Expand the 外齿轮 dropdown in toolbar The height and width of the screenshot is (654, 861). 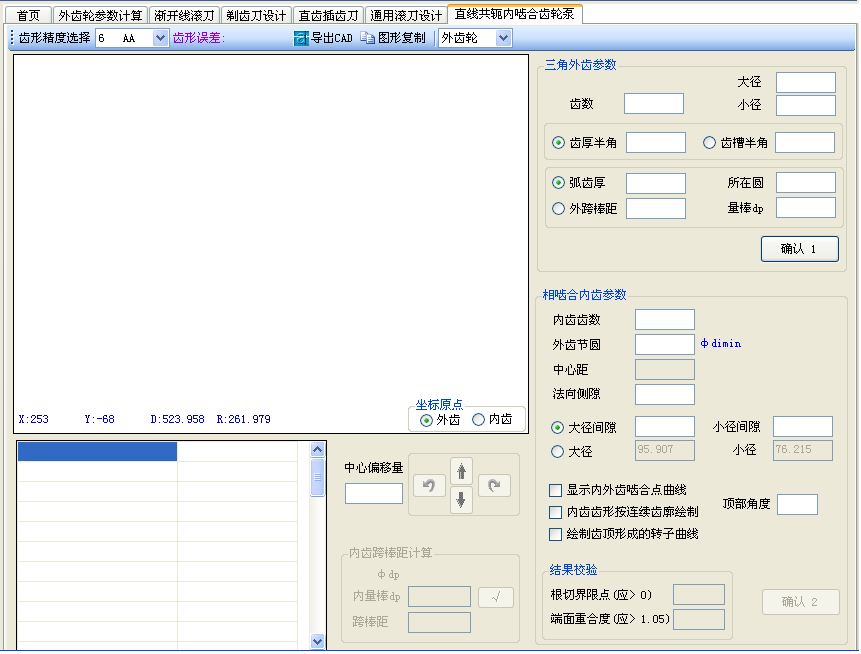pyautogui.click(x=503, y=38)
